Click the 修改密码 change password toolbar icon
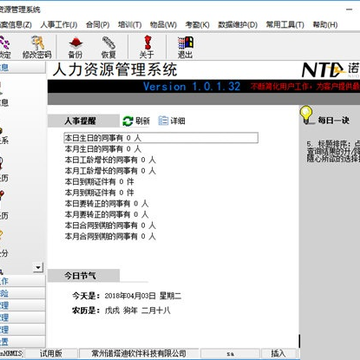 [37, 47]
